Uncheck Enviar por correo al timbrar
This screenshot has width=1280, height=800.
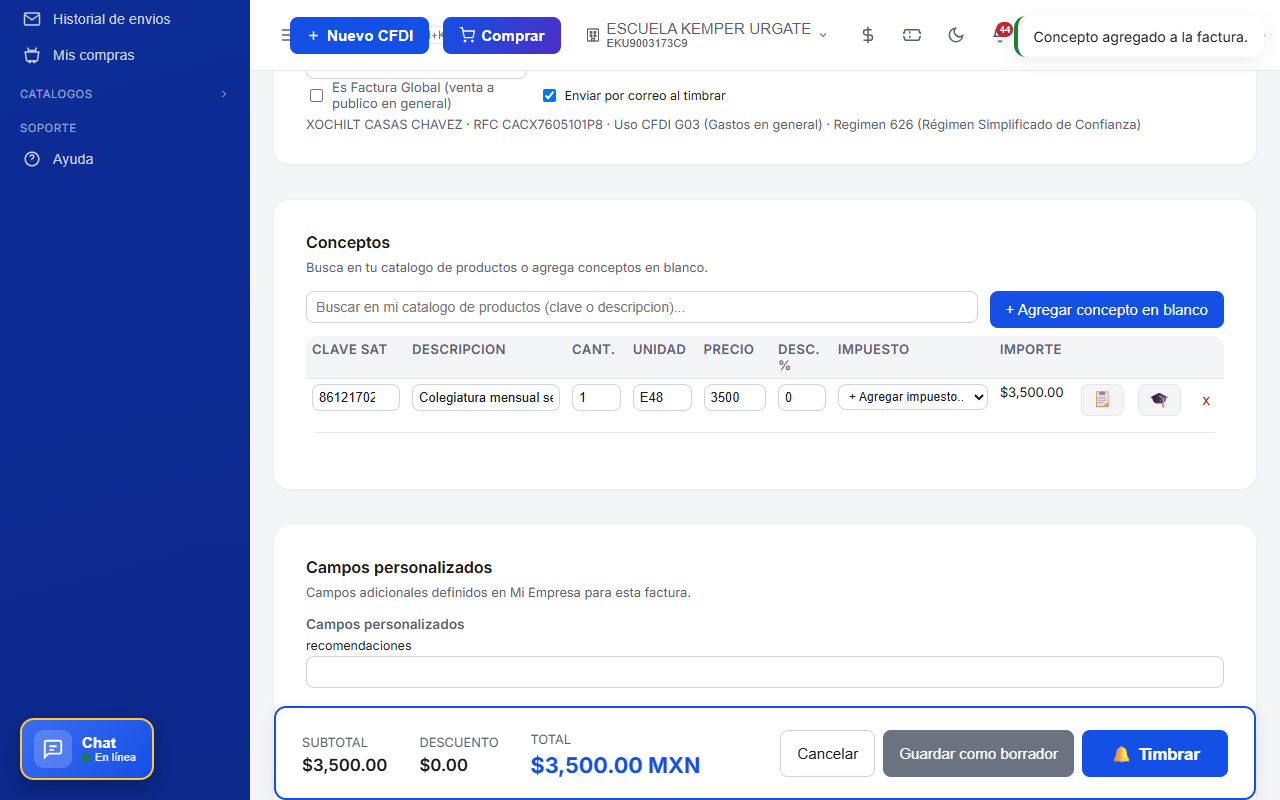click(x=549, y=96)
